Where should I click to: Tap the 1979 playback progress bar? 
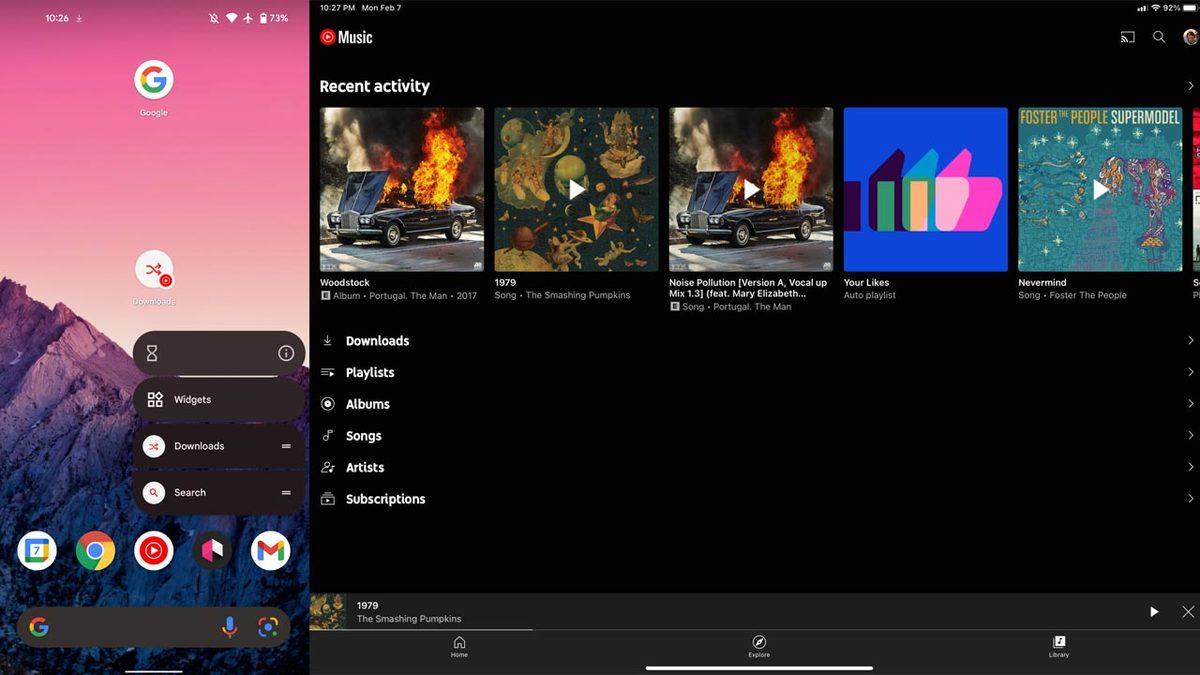pos(450,629)
